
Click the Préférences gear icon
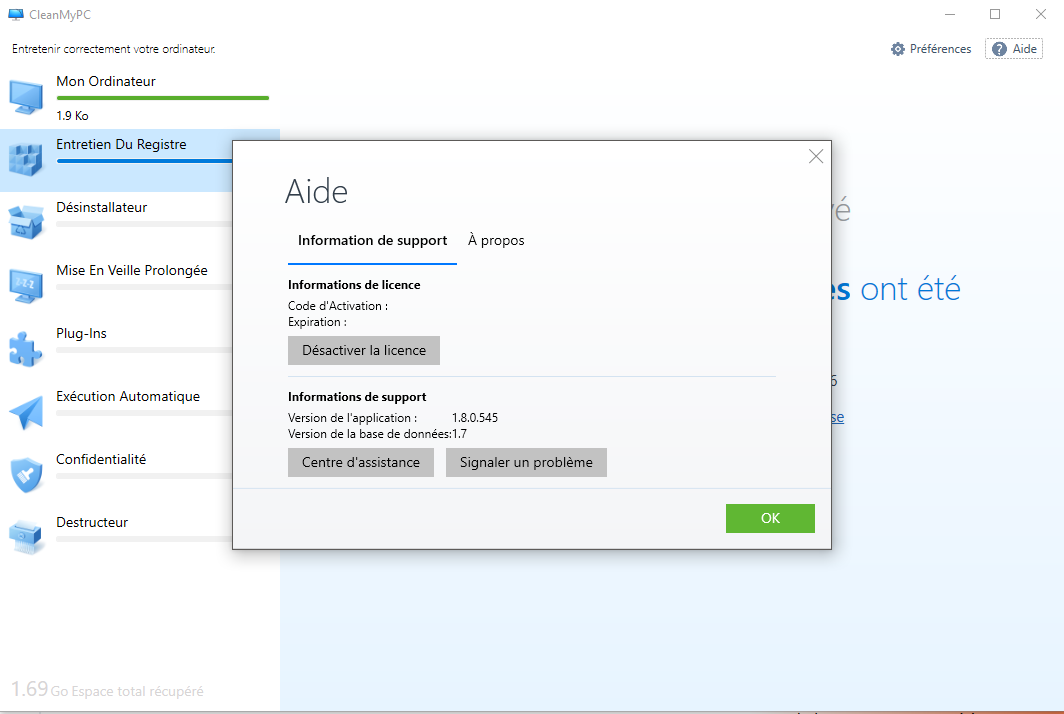tap(898, 49)
